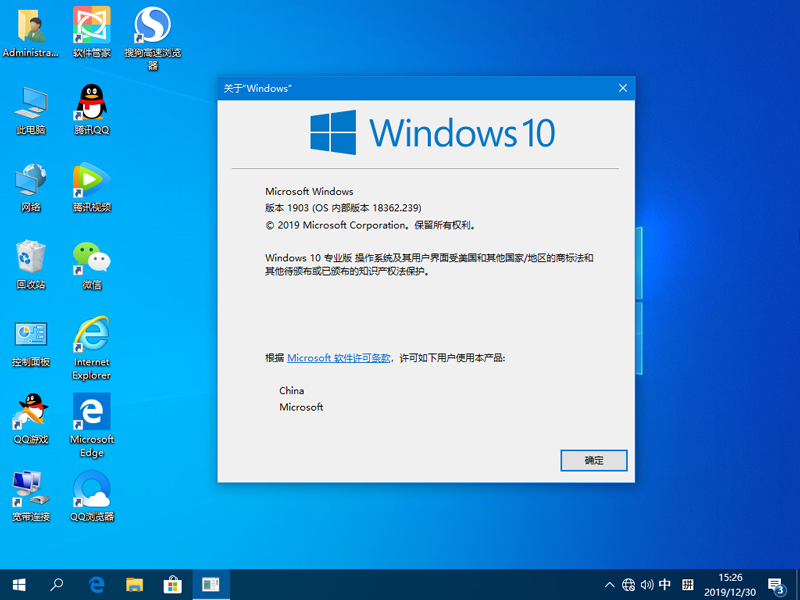
Task: Expand the hidden system tray icons
Action: (x=608, y=584)
